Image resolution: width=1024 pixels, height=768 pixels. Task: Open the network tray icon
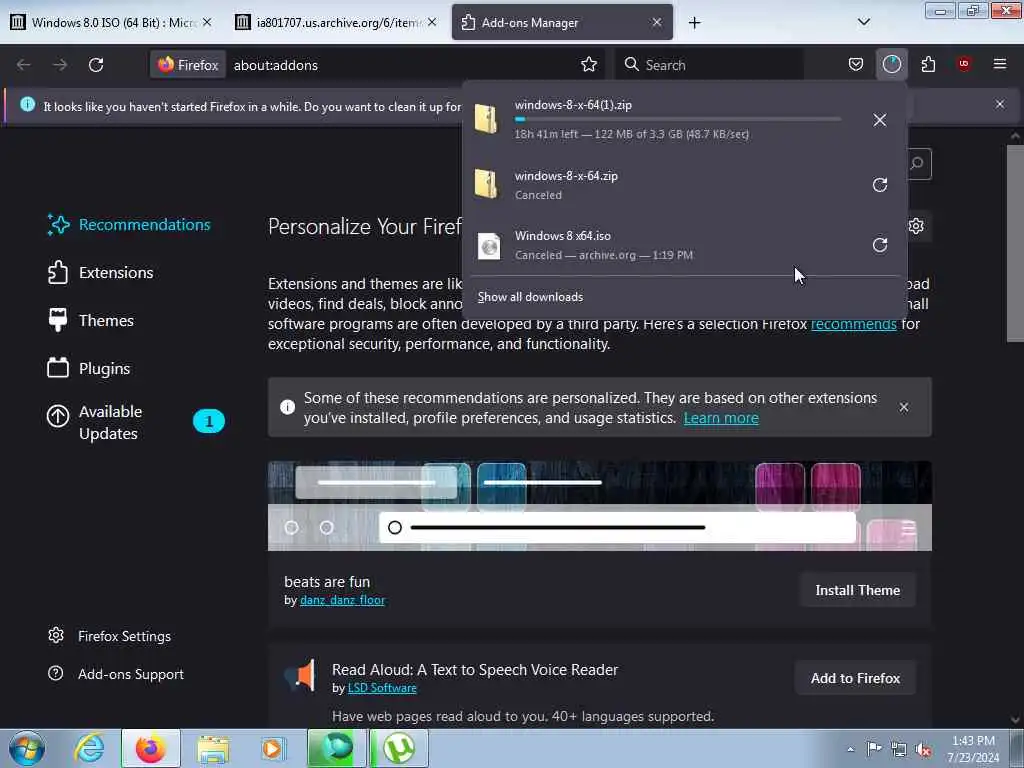click(899, 749)
